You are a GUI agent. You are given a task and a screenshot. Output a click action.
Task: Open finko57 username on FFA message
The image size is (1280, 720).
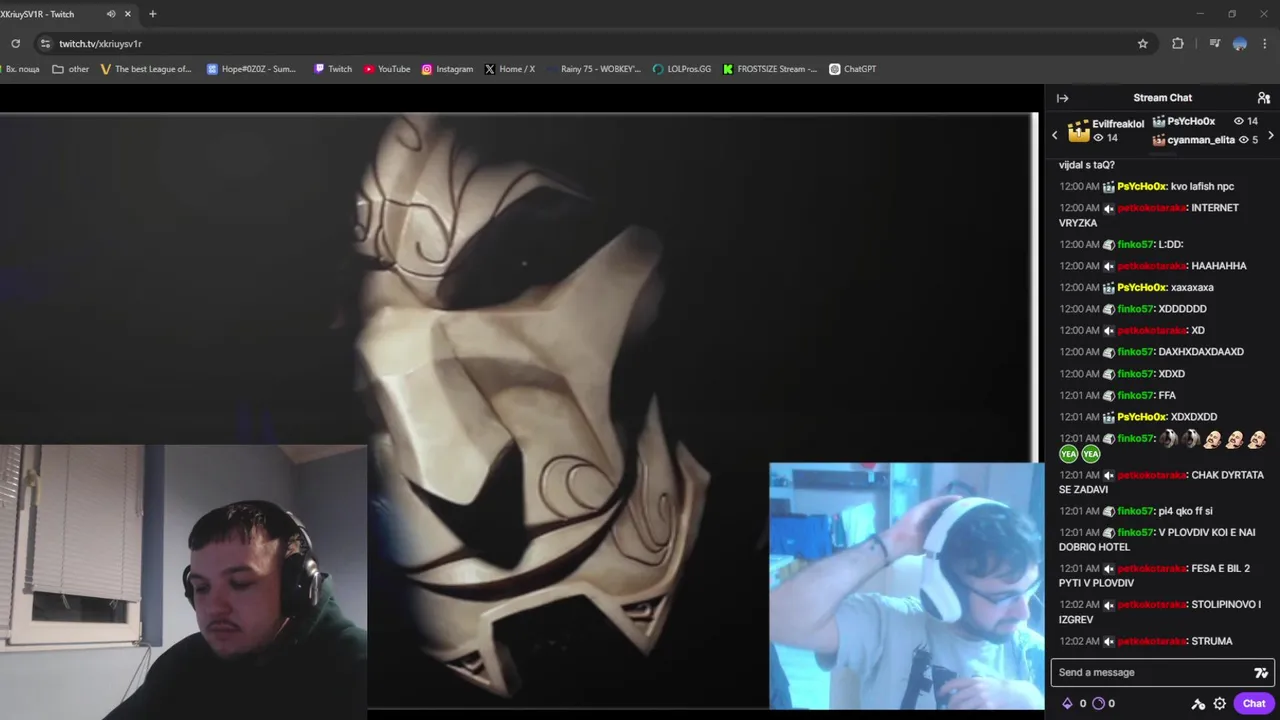(x=1135, y=395)
